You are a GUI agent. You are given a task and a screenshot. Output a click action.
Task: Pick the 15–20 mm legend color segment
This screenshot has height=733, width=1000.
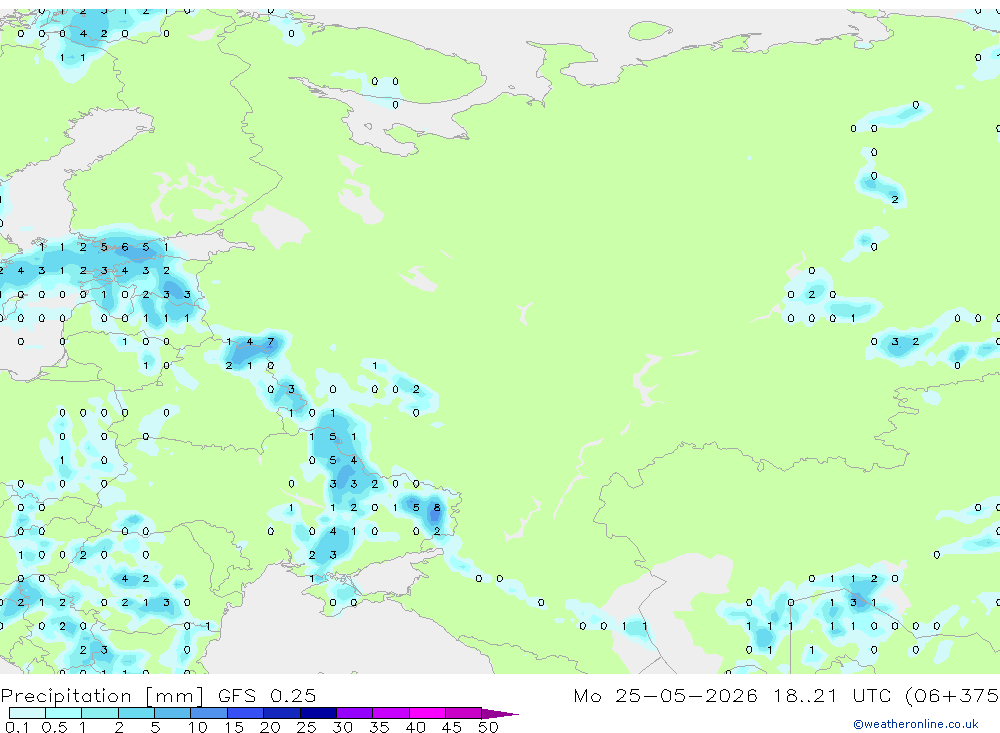click(246, 713)
